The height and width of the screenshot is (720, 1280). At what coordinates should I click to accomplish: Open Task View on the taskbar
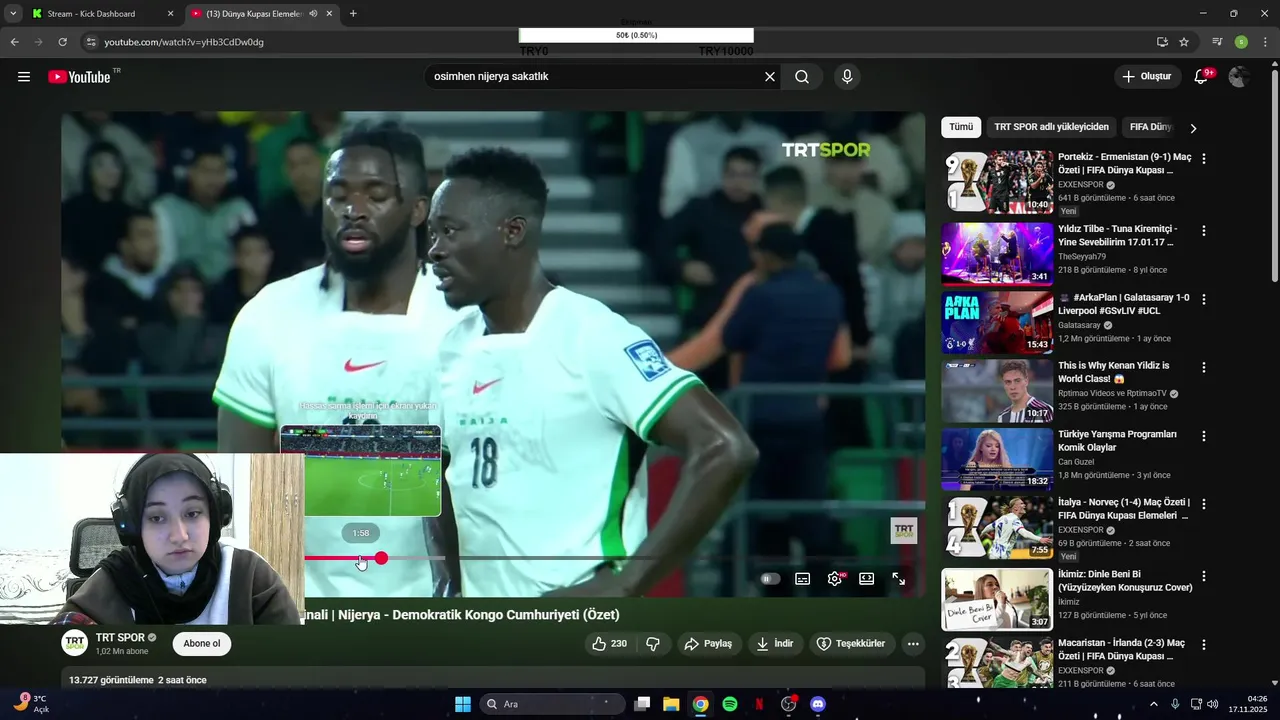(x=642, y=704)
